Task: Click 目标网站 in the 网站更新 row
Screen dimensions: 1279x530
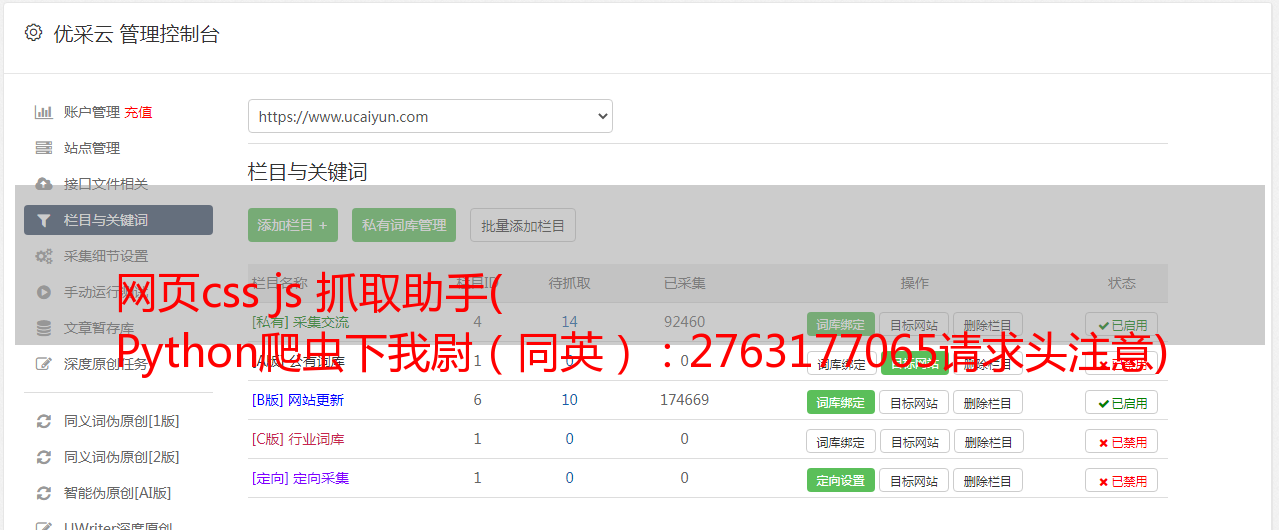Action: [914, 402]
